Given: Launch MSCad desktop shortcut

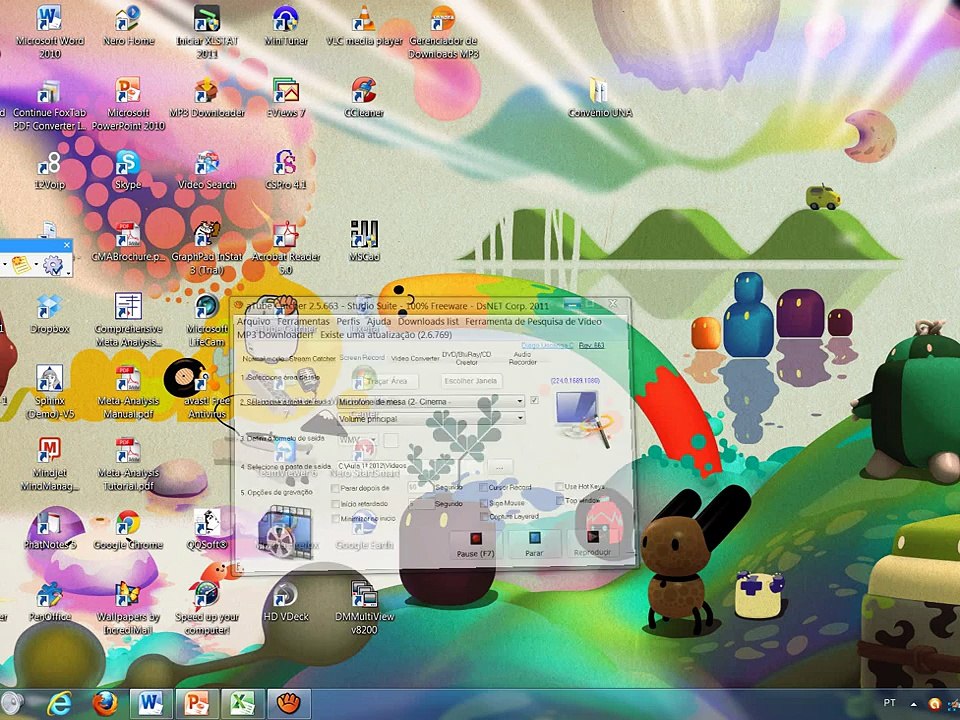Looking at the screenshot, I should [x=364, y=242].
